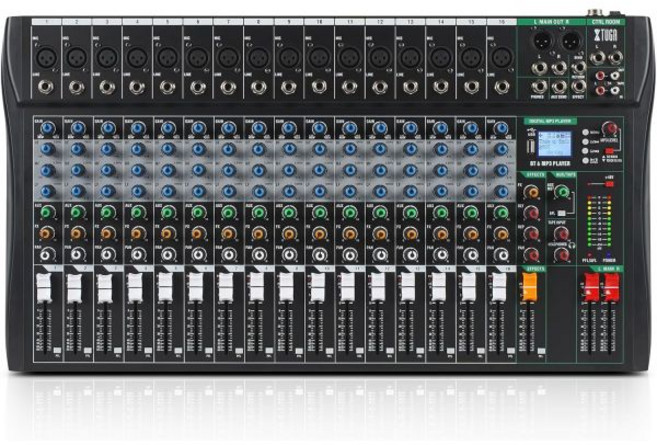657x445 pixels.
Task: Toggle the SPL switch under the SUB/INFO knob
Action: [x=560, y=215]
